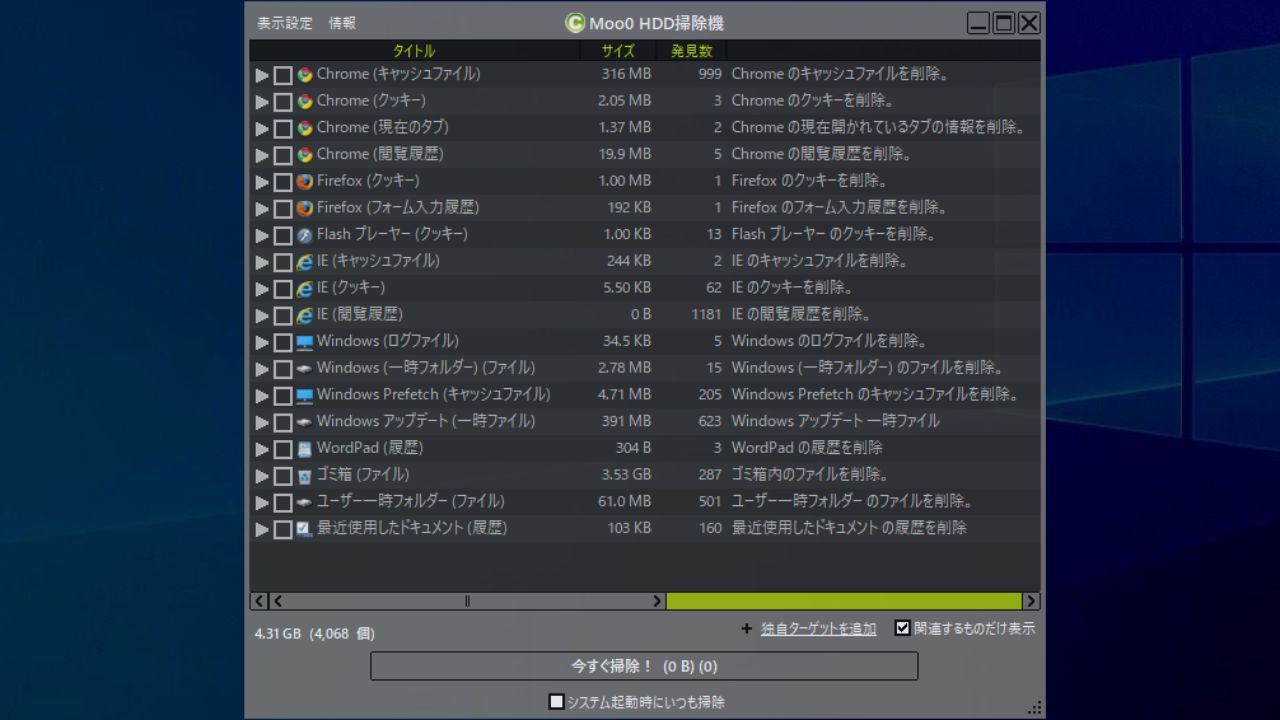Click the far-left scroll arrow of the scrollbar

click(259, 601)
